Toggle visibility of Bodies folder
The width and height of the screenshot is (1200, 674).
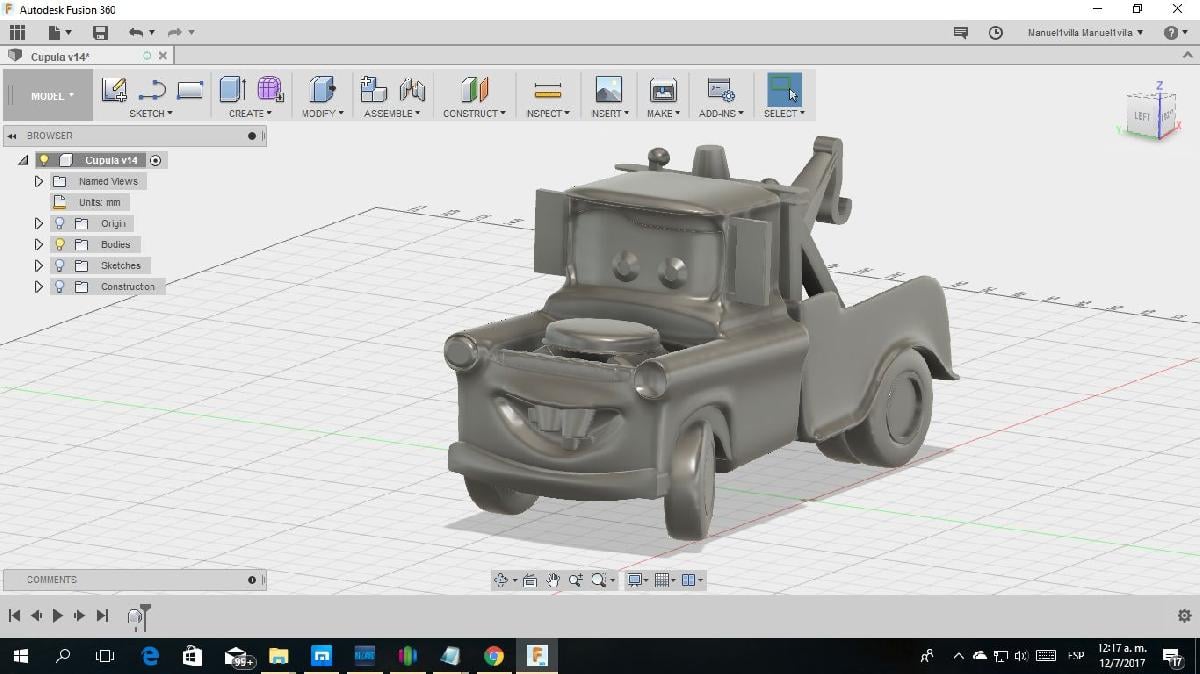click(x=59, y=244)
